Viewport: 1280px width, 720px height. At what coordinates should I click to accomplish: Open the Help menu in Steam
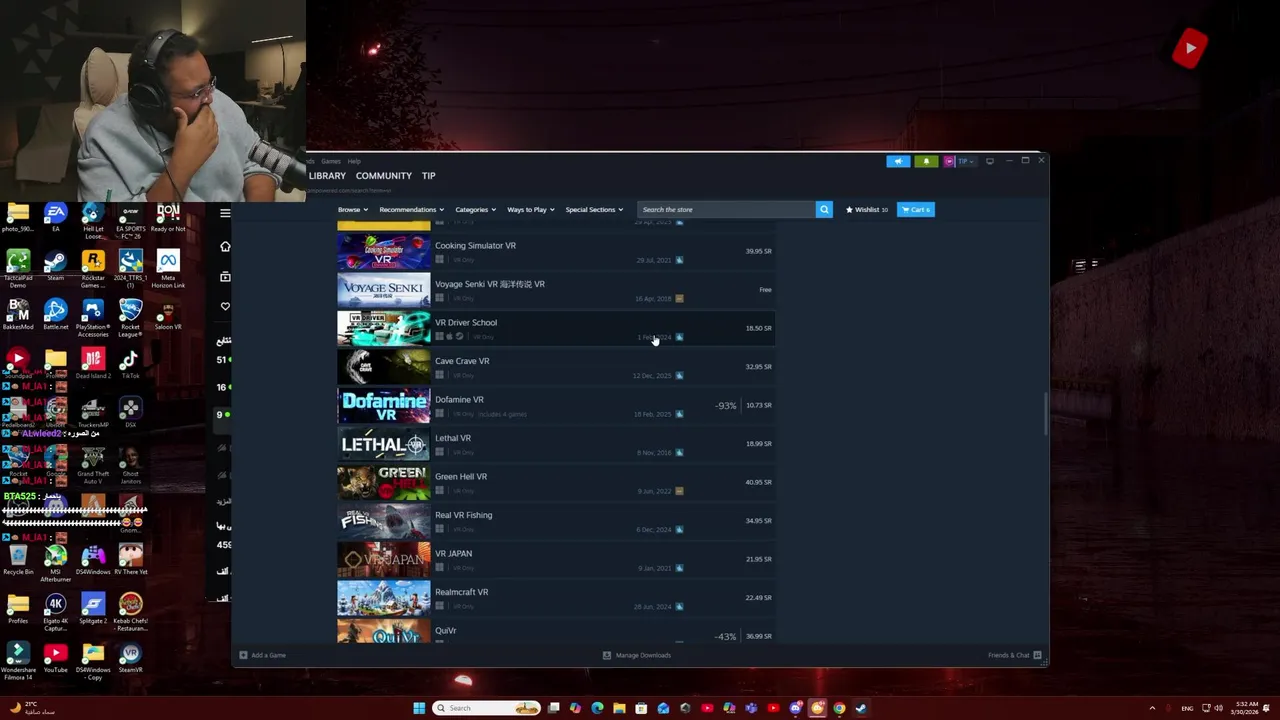[354, 161]
